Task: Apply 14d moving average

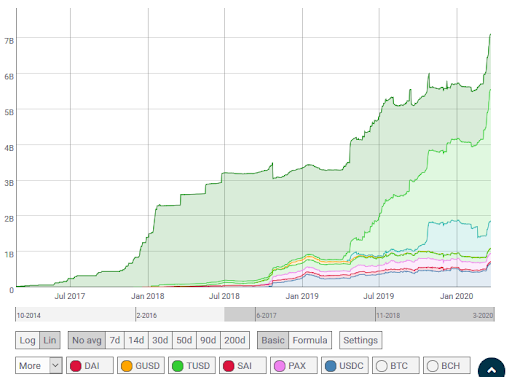Action: (136, 340)
